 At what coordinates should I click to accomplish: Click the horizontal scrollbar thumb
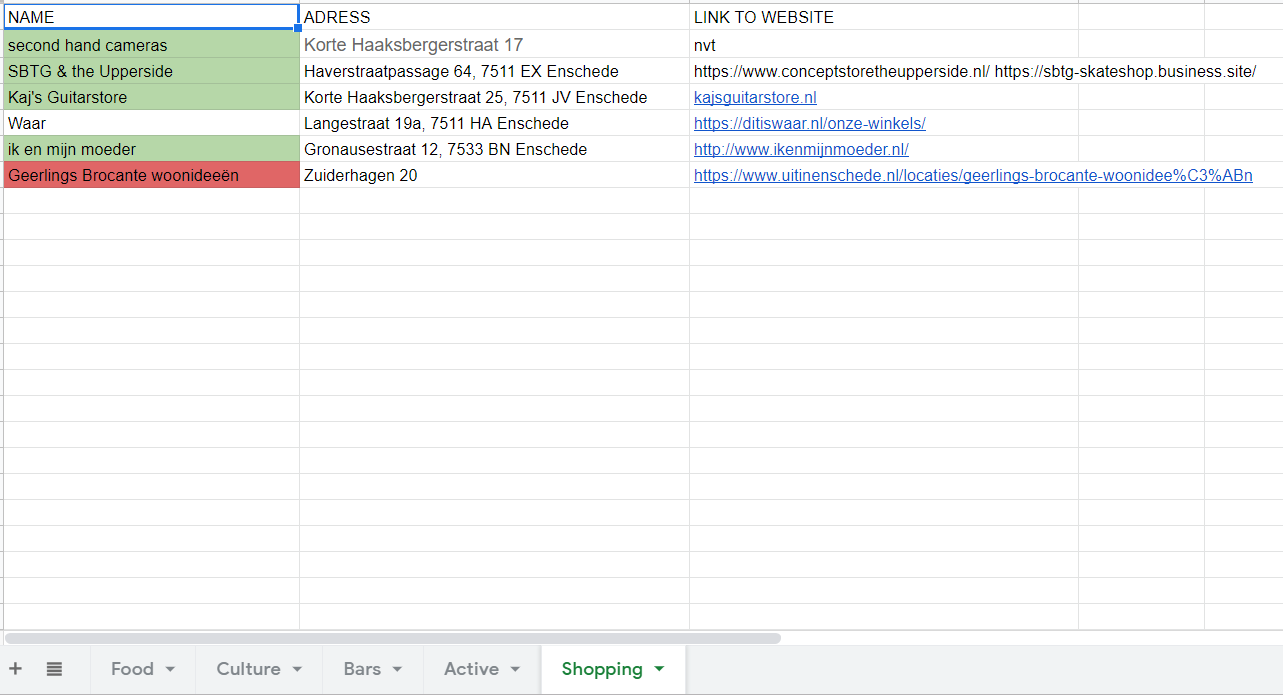pyautogui.click(x=393, y=638)
